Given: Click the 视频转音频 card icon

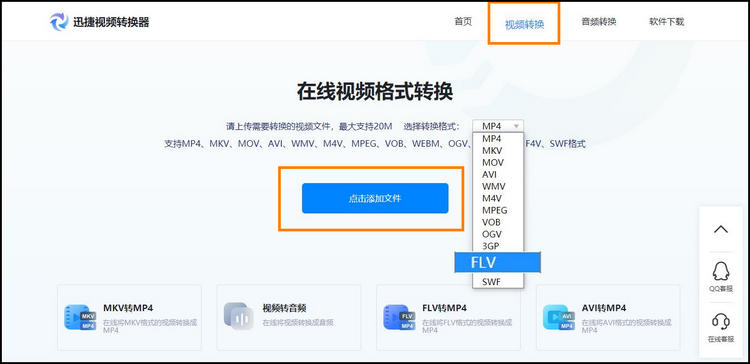Looking at the screenshot, I should tap(239, 316).
